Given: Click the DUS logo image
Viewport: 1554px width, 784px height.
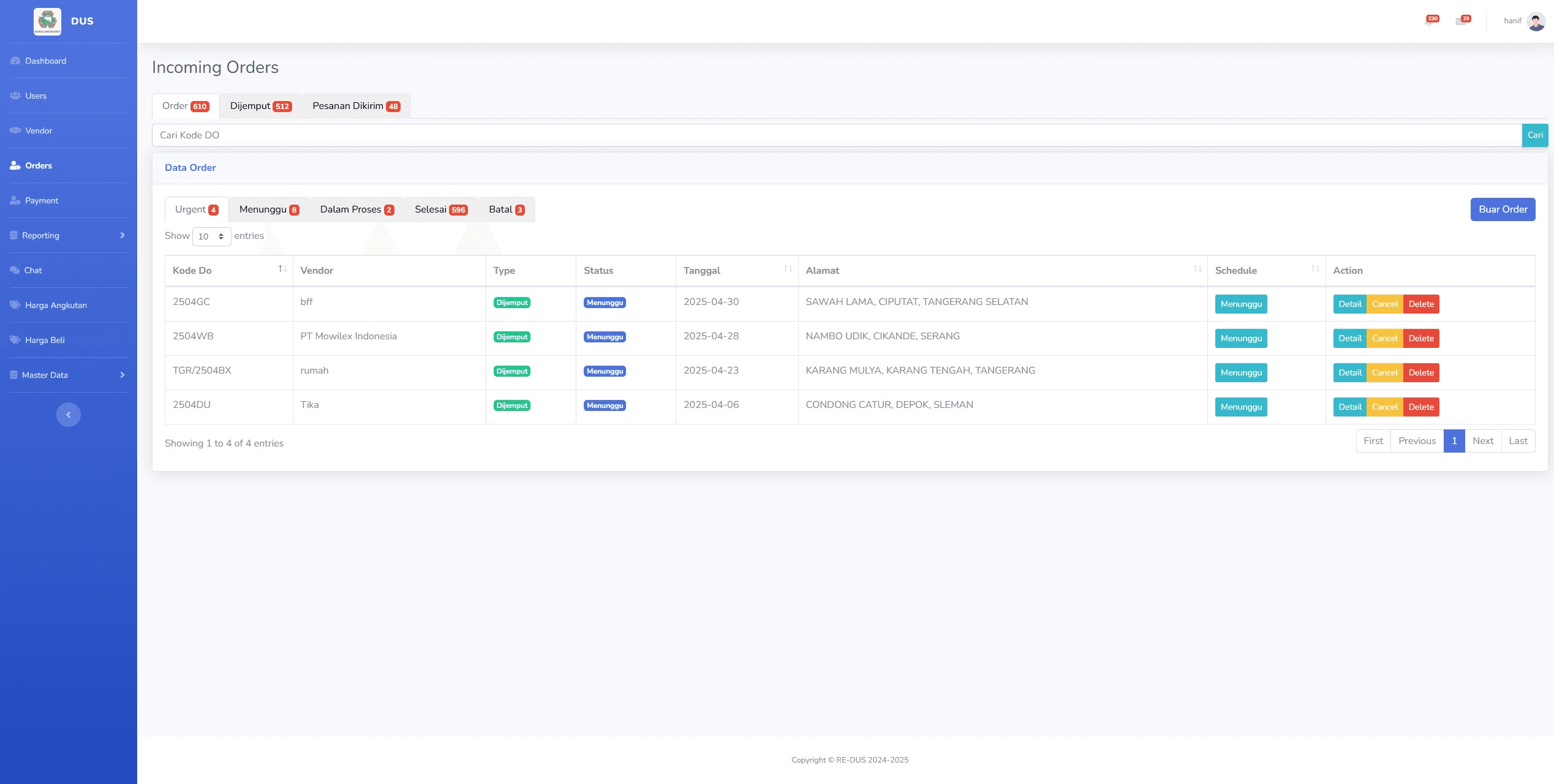Looking at the screenshot, I should coord(47,21).
